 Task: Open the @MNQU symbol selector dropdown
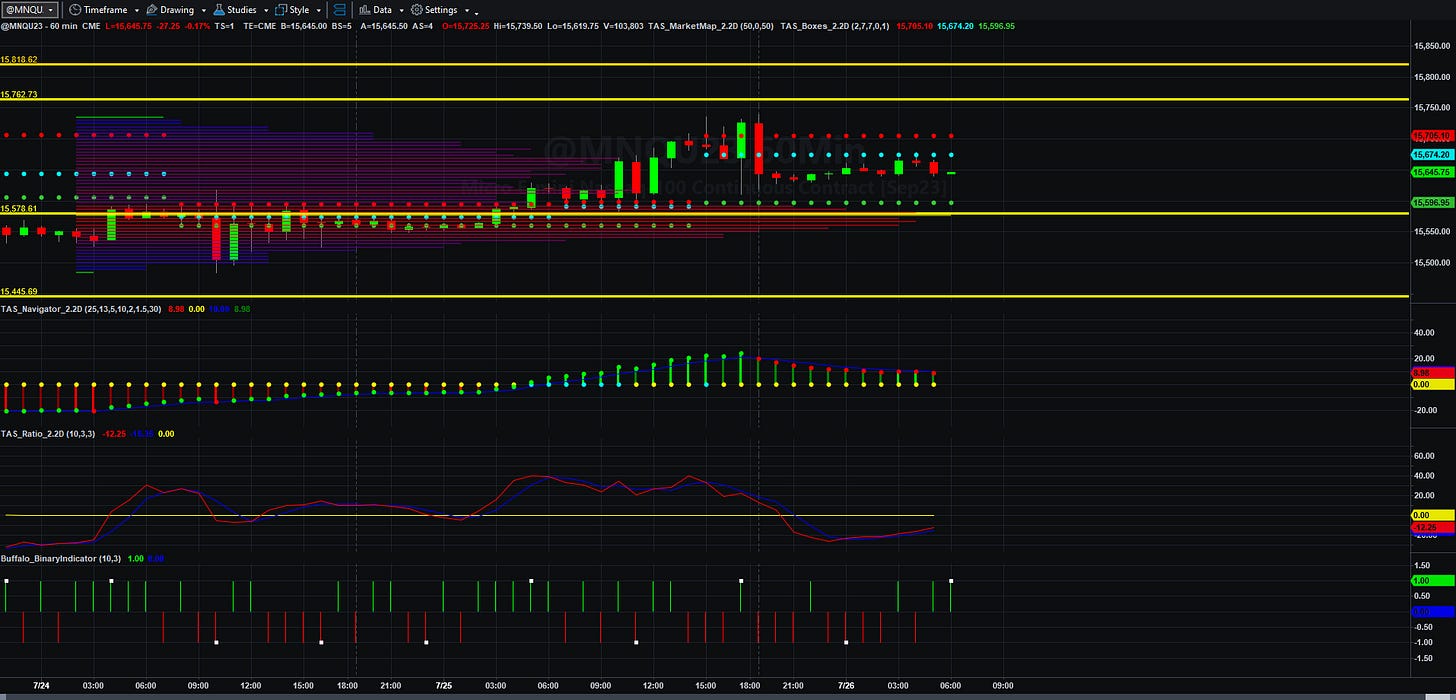(31, 9)
